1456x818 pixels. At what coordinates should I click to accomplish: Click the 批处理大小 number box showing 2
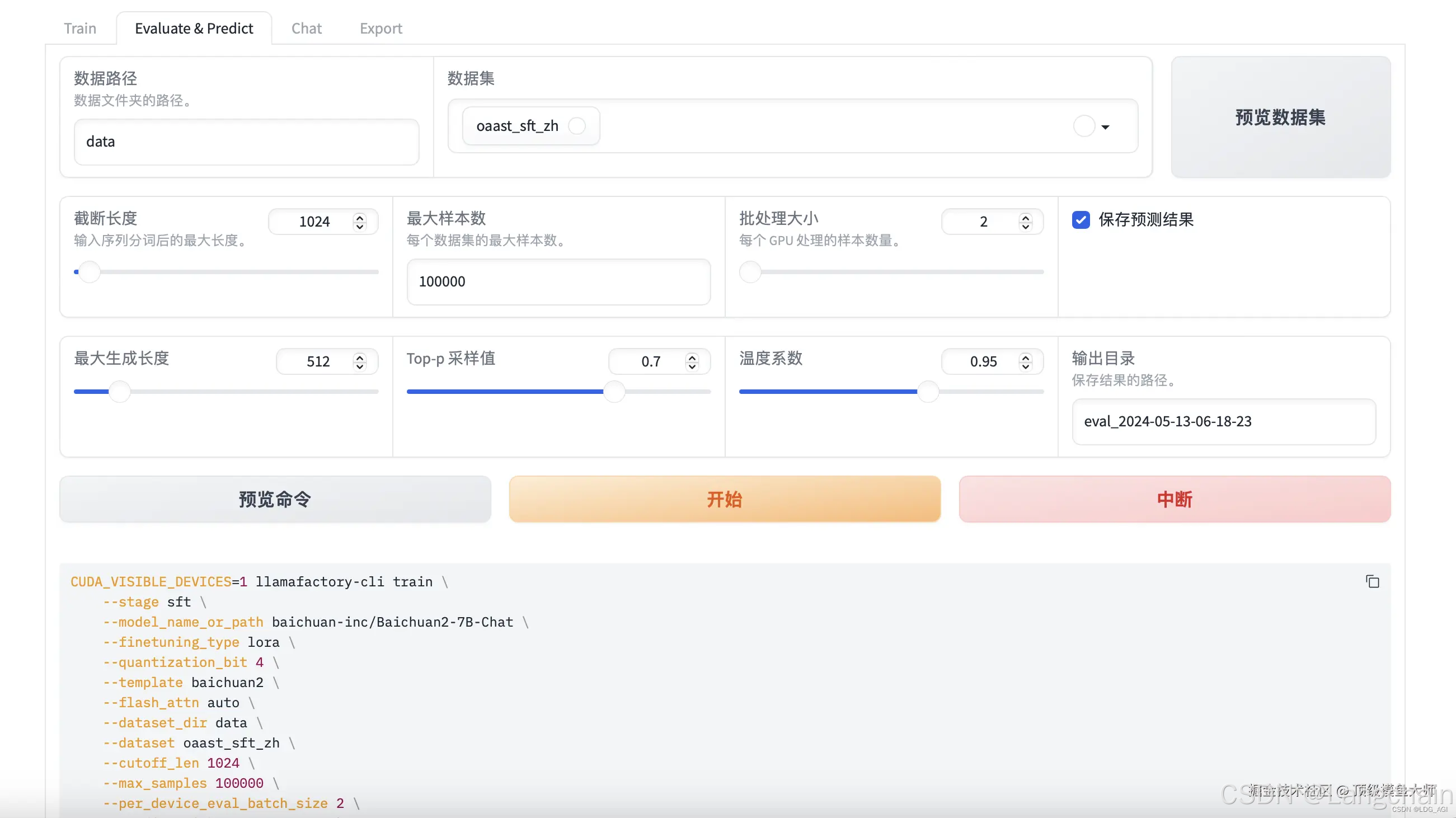992,221
